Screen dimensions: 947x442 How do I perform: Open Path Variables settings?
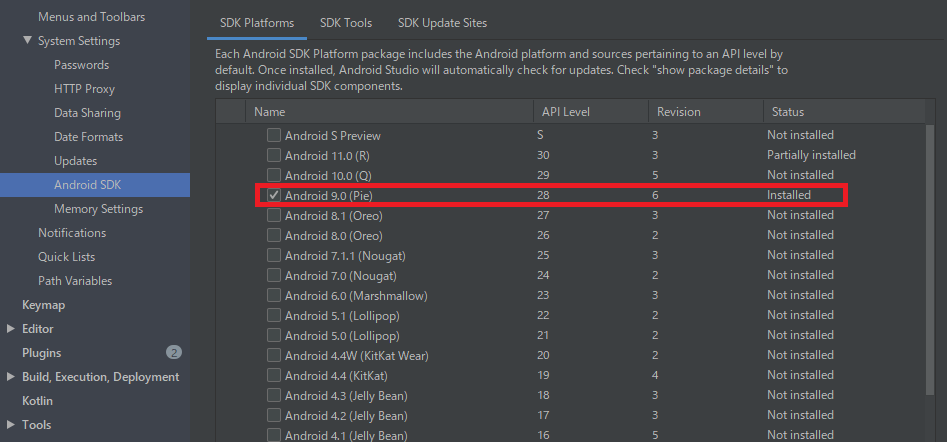pos(75,281)
